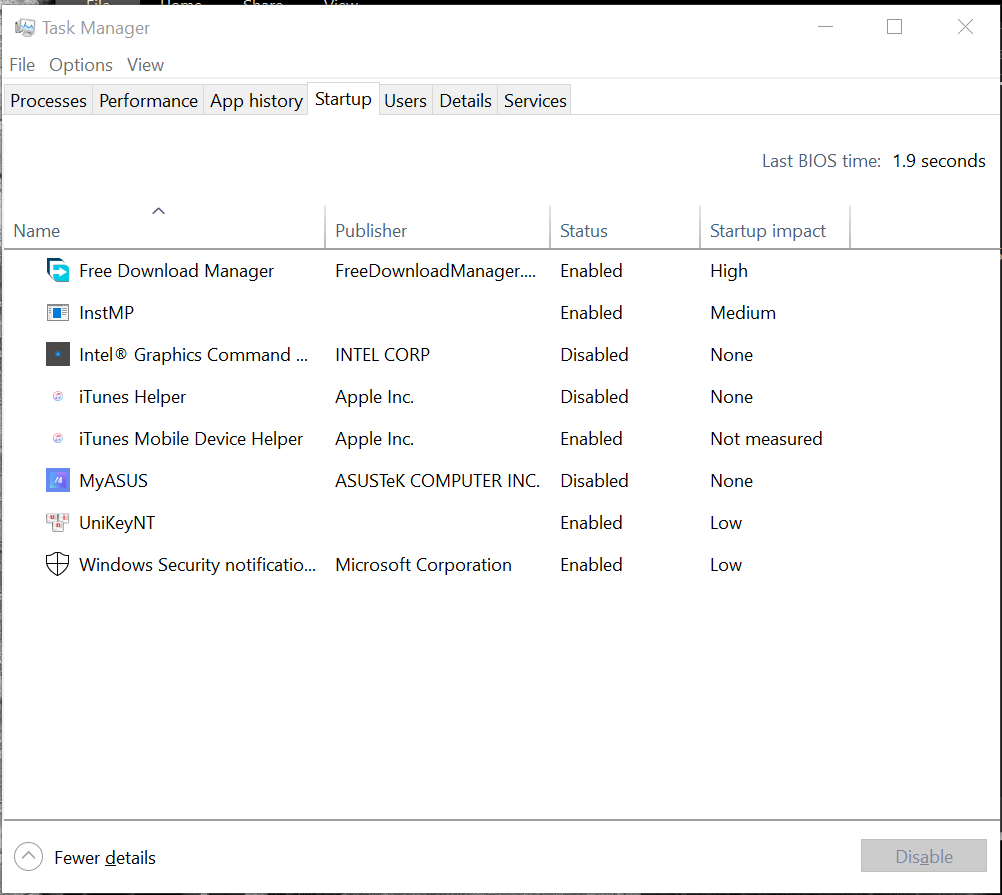1002x895 pixels.
Task: Click Apple Inc. in iTunes Helper row
Action: (374, 397)
